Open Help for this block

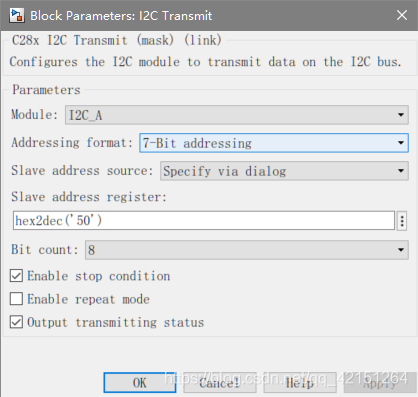pos(300,383)
